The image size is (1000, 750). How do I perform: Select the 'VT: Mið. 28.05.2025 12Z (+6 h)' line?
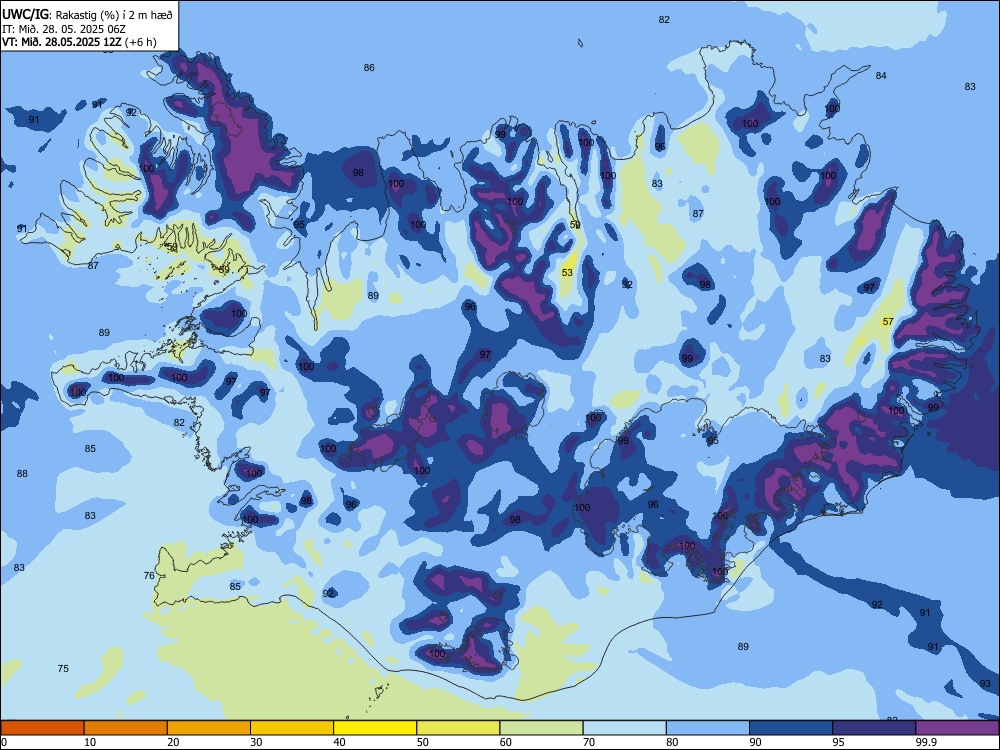79,42
